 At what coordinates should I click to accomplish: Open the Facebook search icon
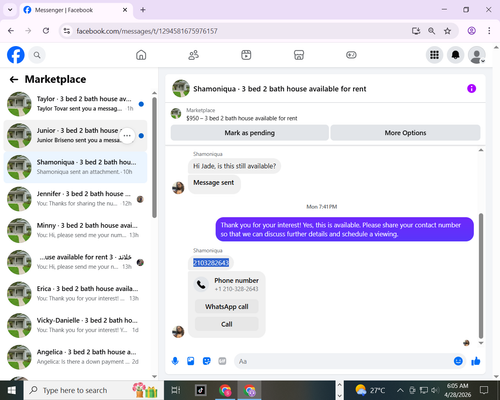(x=37, y=55)
